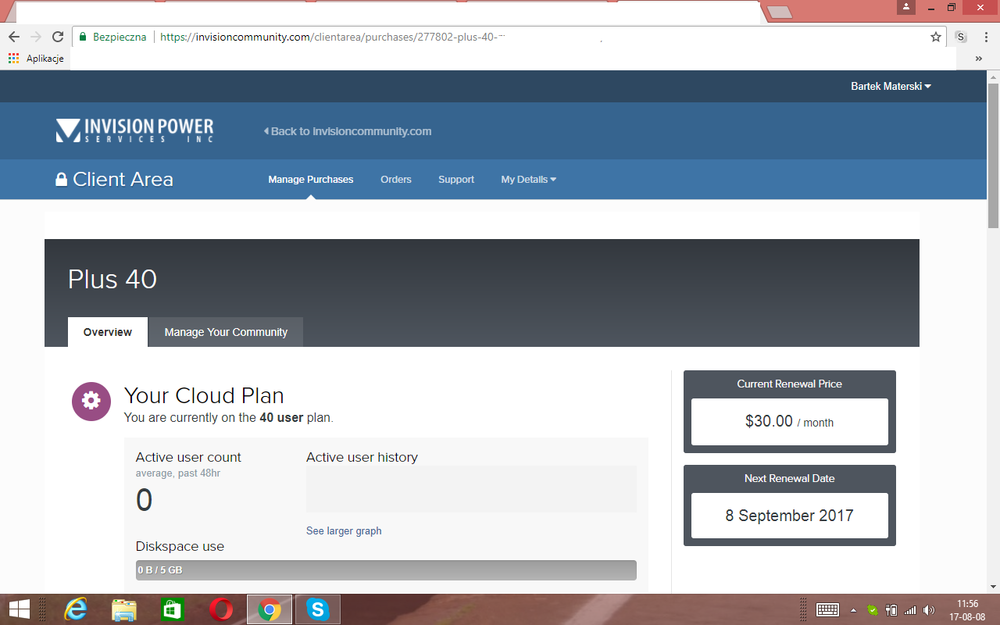This screenshot has height=625, width=1000.
Task: Go to the Support page
Action: tap(456, 180)
